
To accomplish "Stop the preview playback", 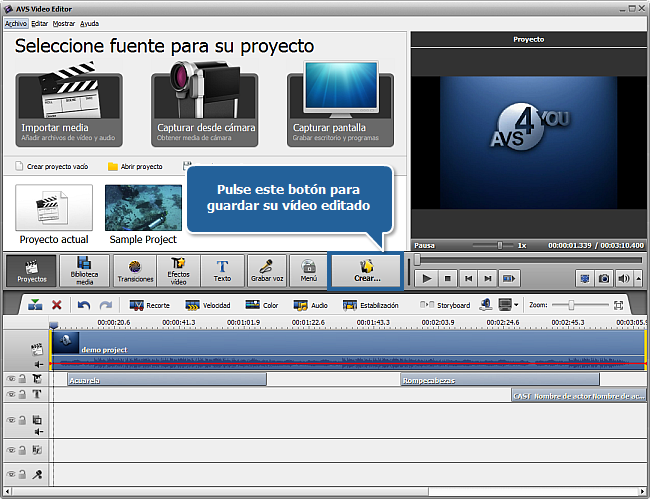I will click(448, 279).
